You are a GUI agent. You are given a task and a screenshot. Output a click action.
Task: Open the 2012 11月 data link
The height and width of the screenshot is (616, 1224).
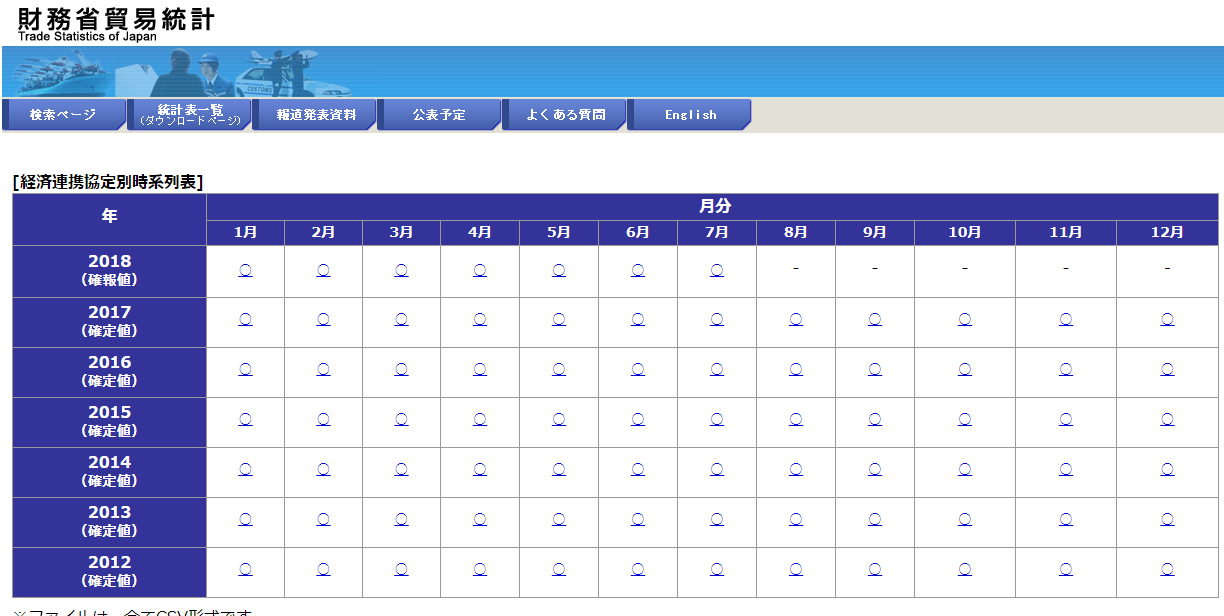[x=1066, y=570]
